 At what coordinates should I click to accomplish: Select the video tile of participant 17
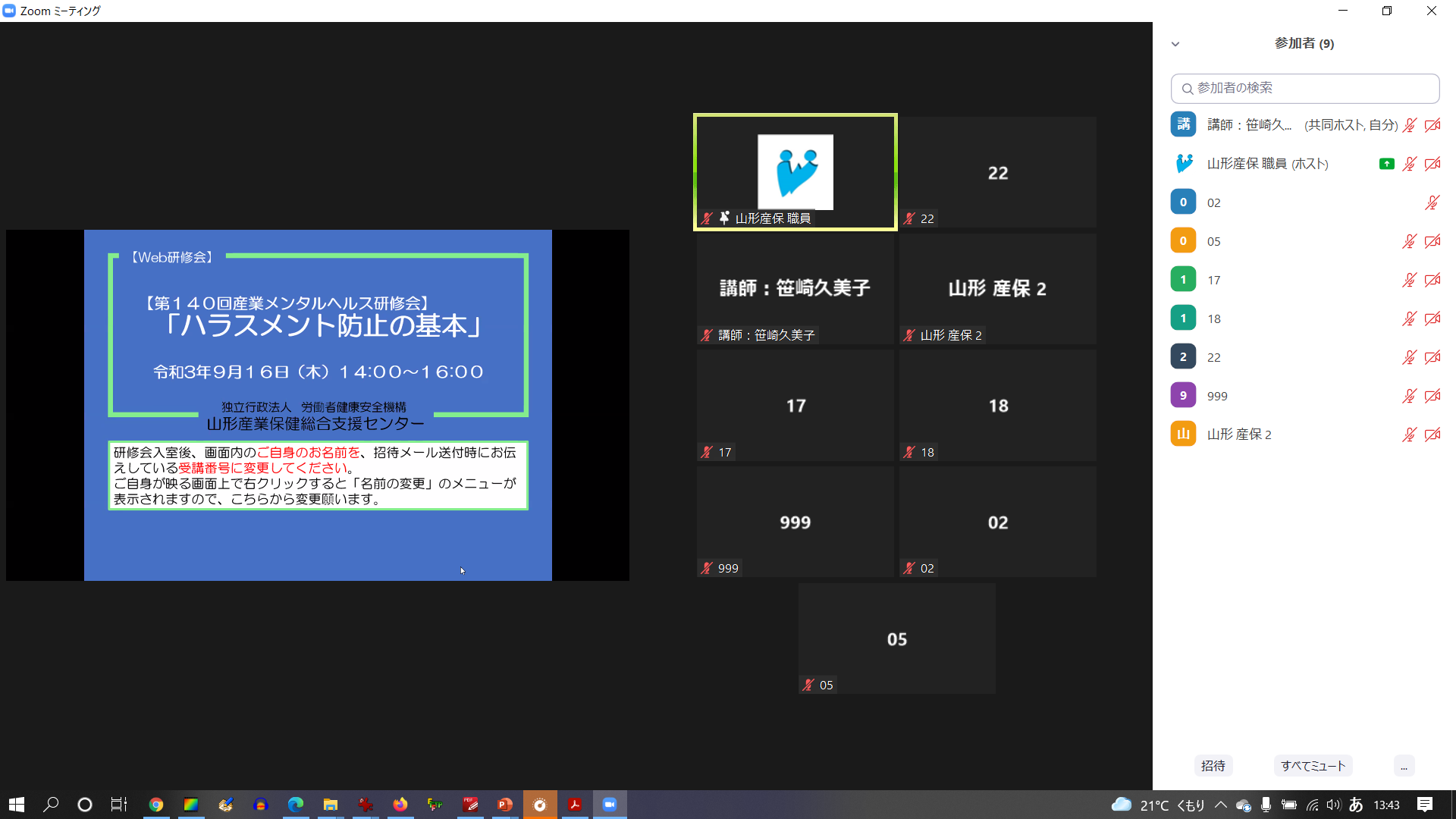pos(795,406)
